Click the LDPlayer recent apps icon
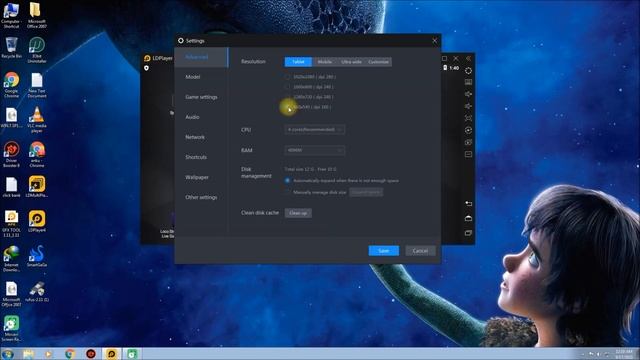 pos(468,233)
